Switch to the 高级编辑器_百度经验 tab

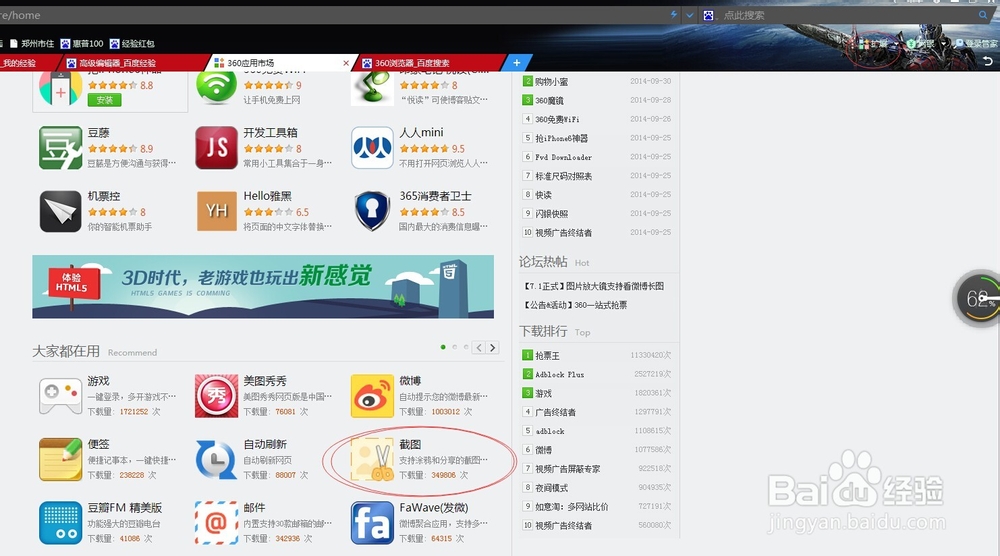coord(135,62)
